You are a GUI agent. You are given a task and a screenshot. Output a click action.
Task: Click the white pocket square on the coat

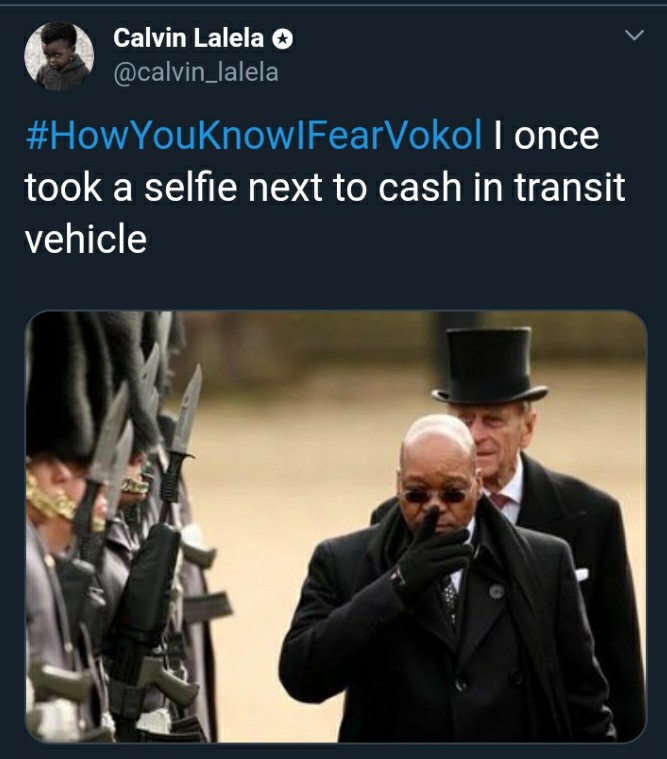[581, 575]
